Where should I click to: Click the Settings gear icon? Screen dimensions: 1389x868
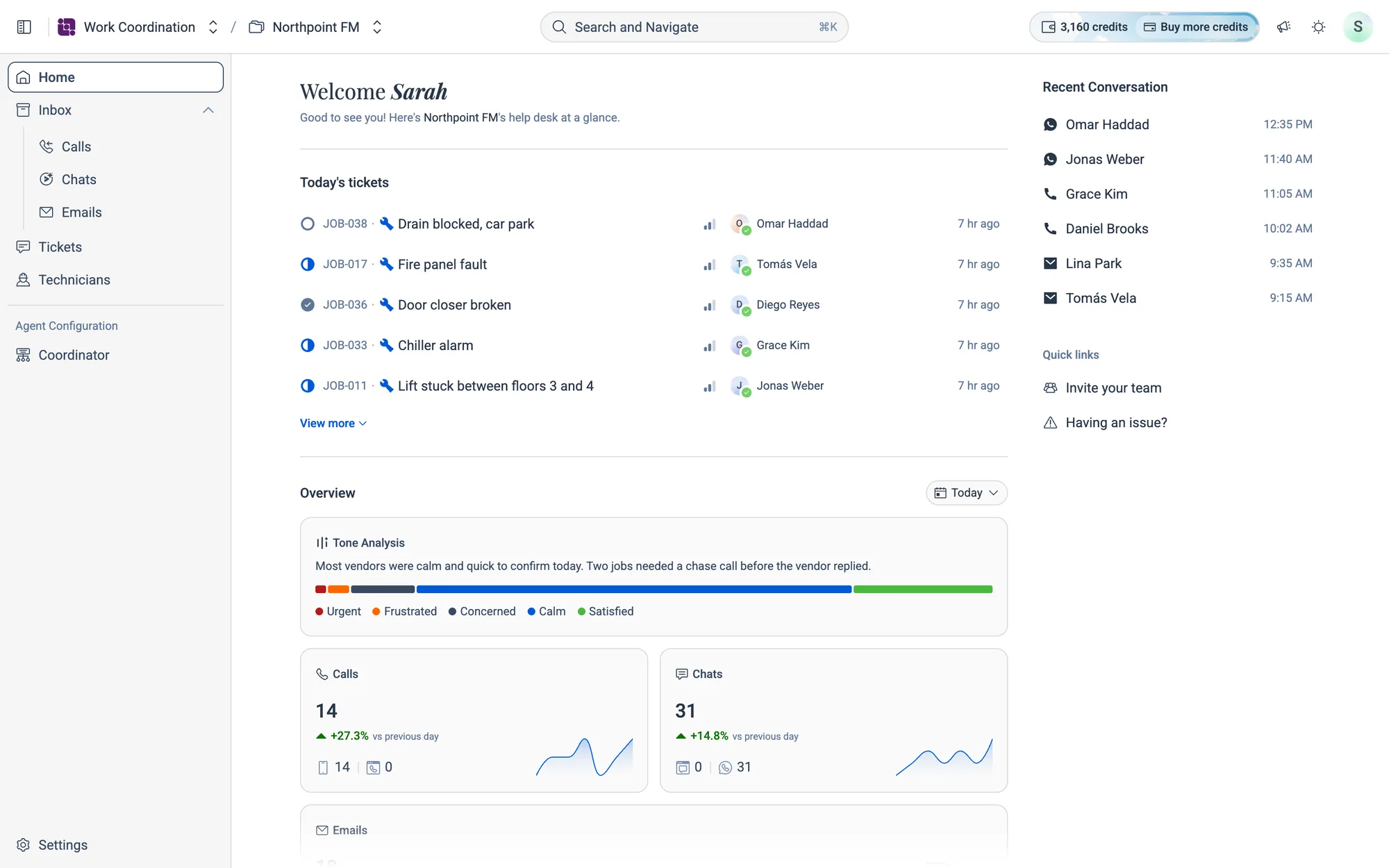point(23,845)
